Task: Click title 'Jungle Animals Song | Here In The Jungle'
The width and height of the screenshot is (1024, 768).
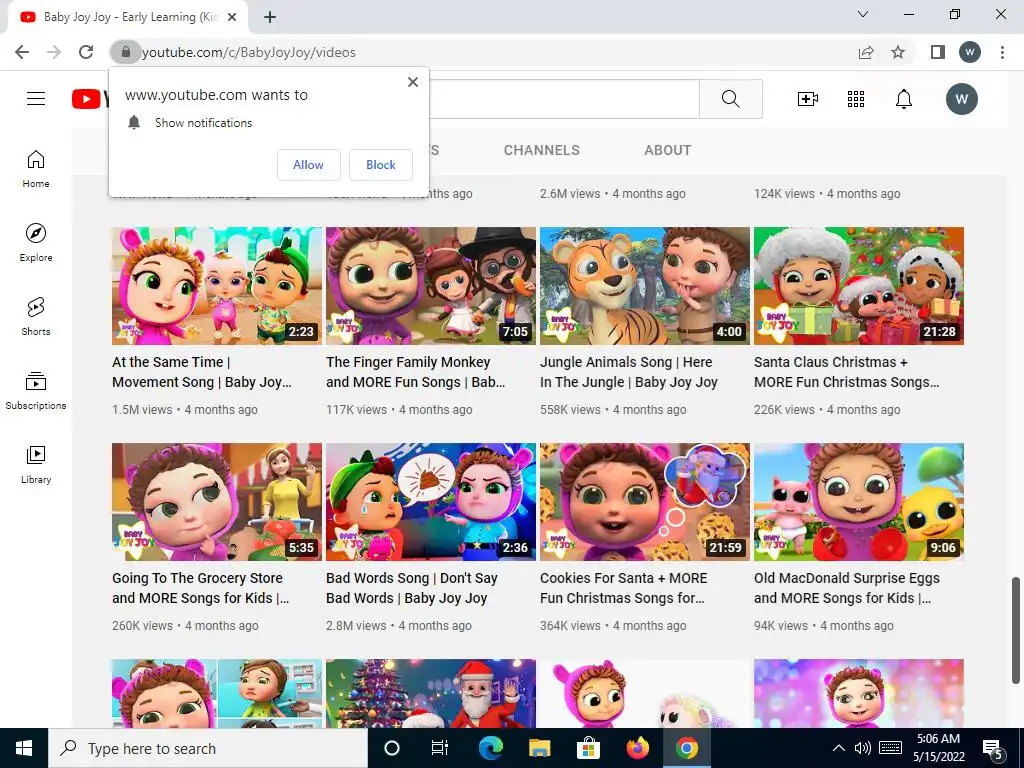Action: pos(629,372)
